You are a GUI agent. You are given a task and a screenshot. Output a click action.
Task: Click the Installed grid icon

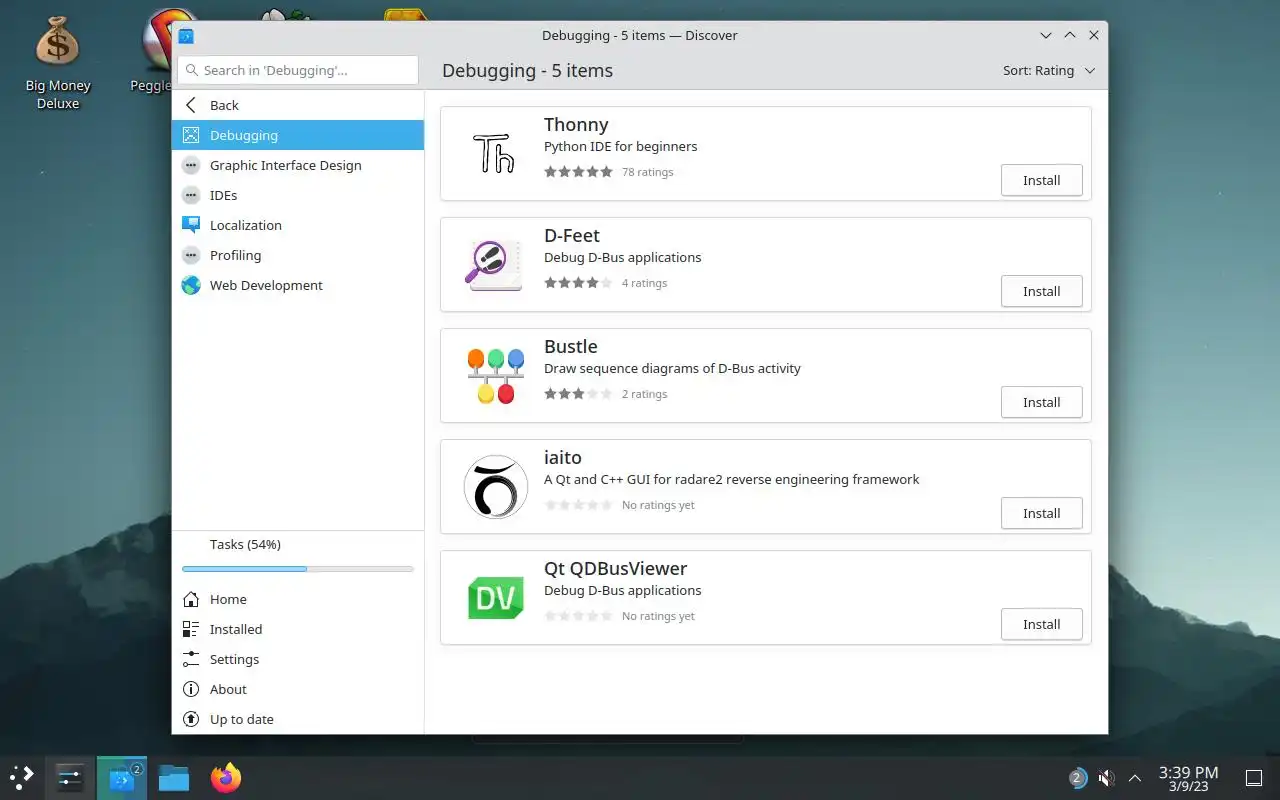click(191, 629)
